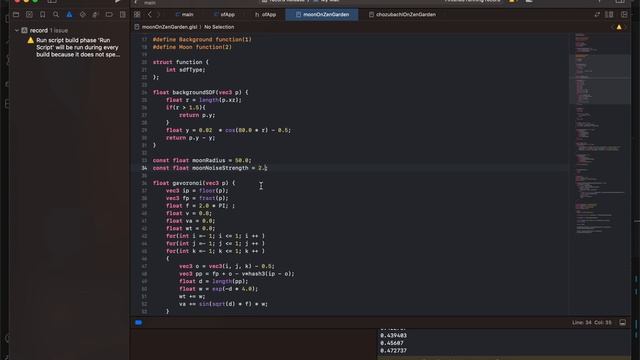Viewport: 640px width, 360px height.
Task: Click console output value 0.472737
Action: [x=393, y=351]
